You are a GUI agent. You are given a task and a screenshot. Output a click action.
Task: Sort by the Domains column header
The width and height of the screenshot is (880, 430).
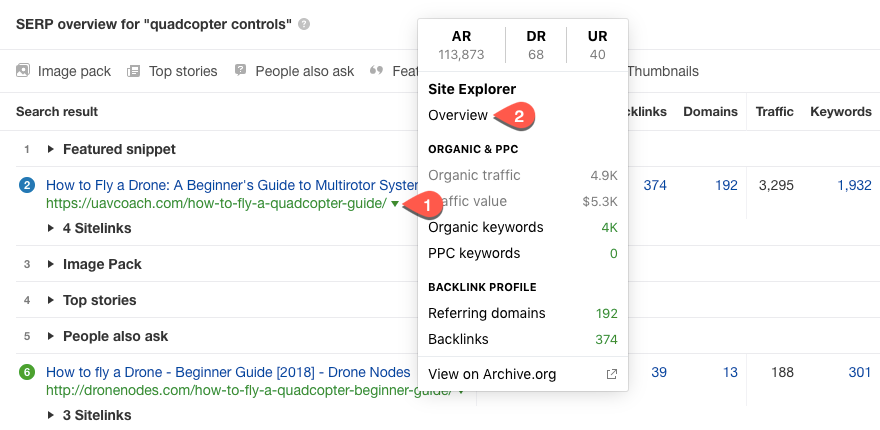click(710, 112)
